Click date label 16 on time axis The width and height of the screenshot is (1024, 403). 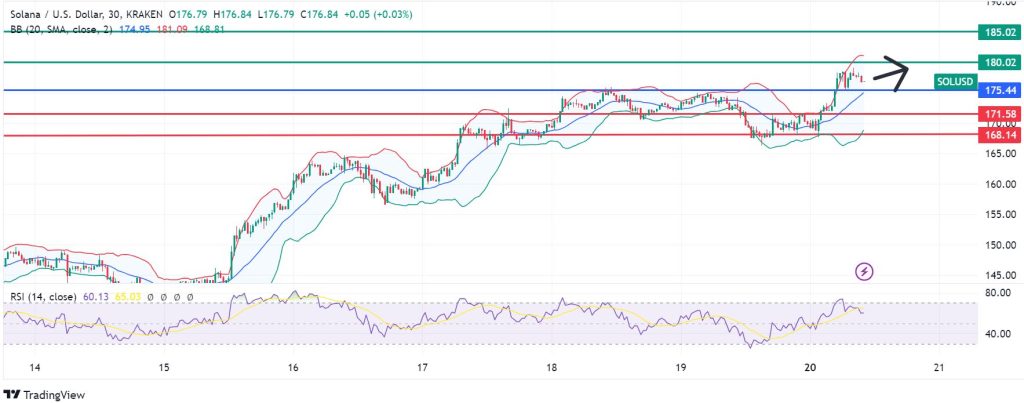tap(293, 368)
